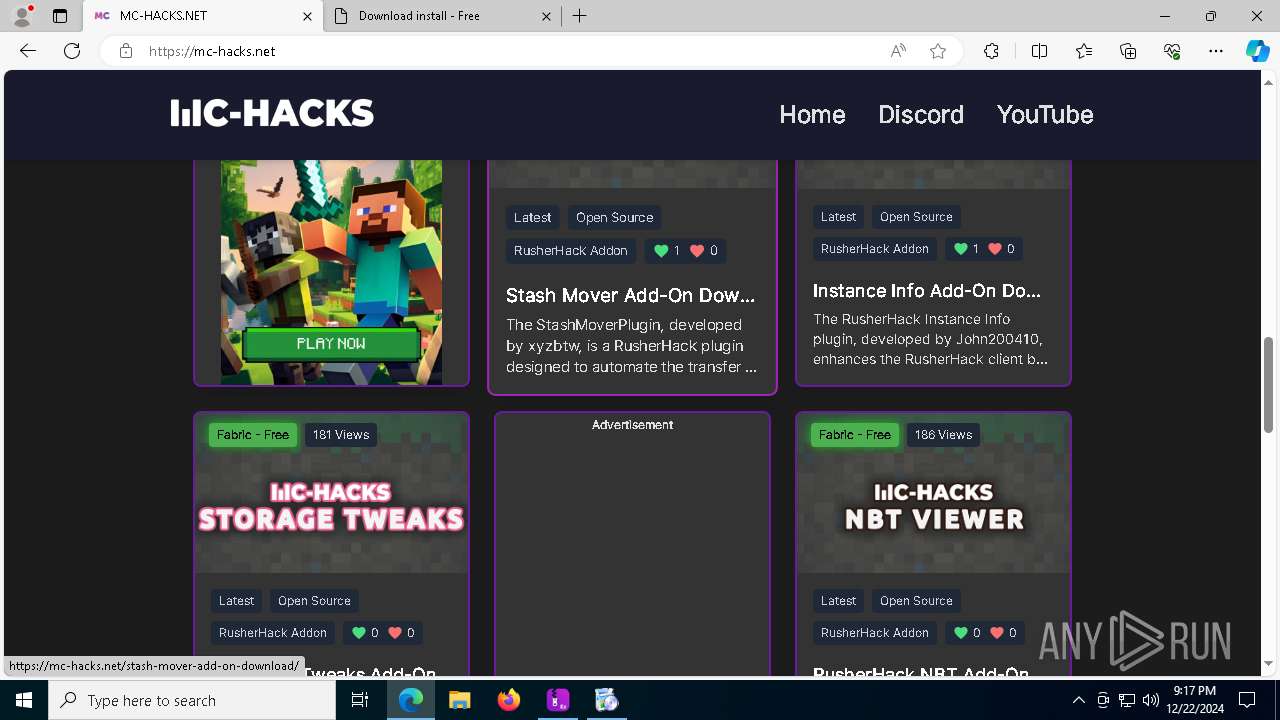This screenshot has height=720, width=1280.
Task: Add page to favorites star icon
Action: point(938,51)
